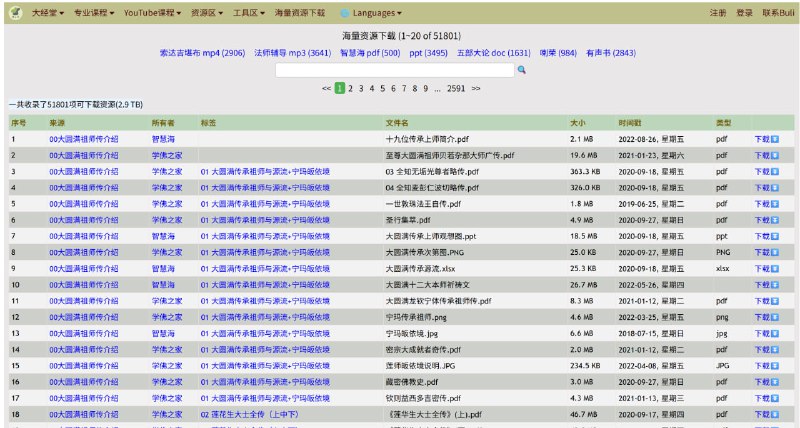This screenshot has width=800, height=428.
Task: Filter by 有声书 (2843)
Action: [x=611, y=53]
